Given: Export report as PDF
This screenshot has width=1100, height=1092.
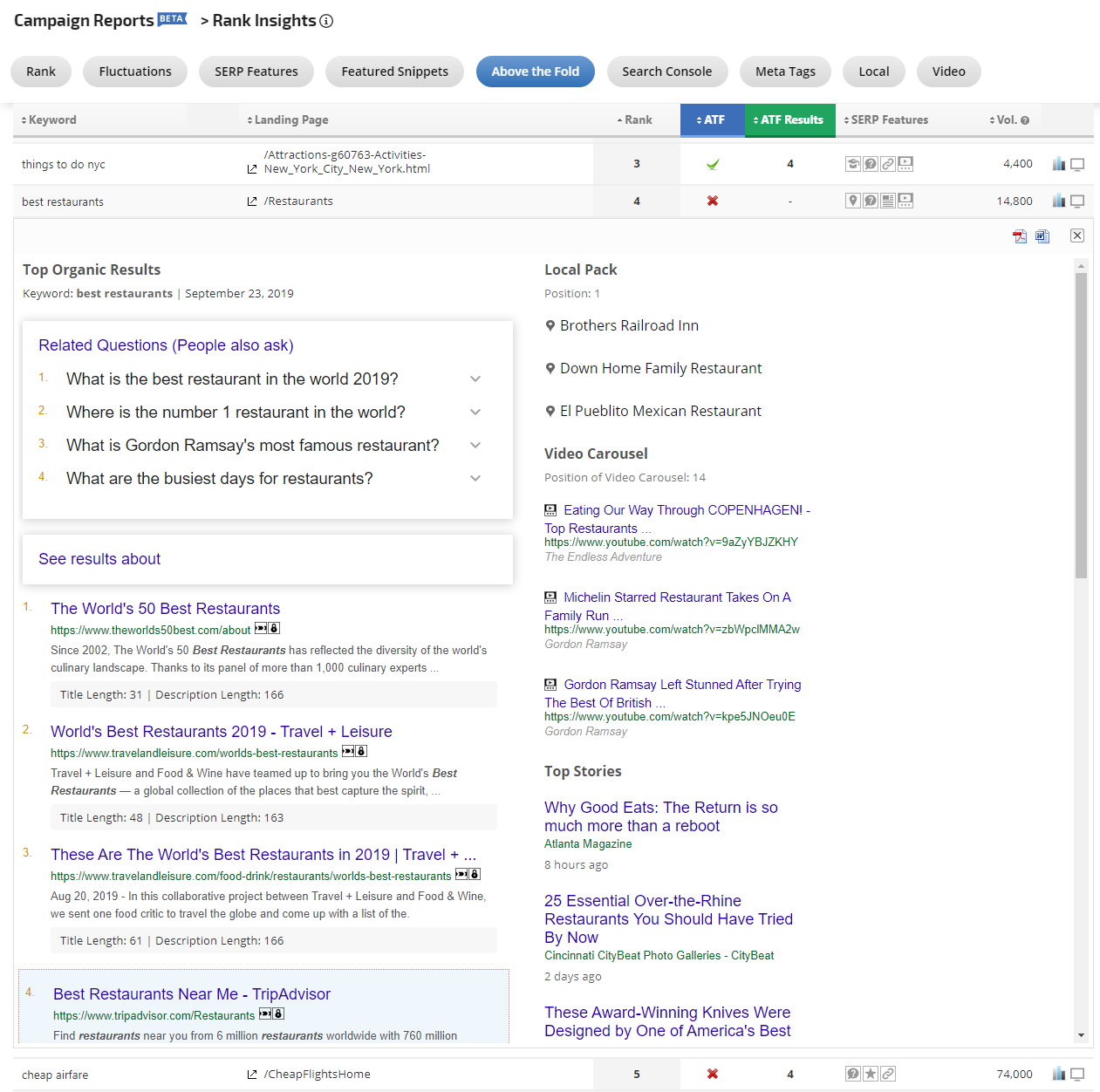Looking at the screenshot, I should tap(1019, 236).
